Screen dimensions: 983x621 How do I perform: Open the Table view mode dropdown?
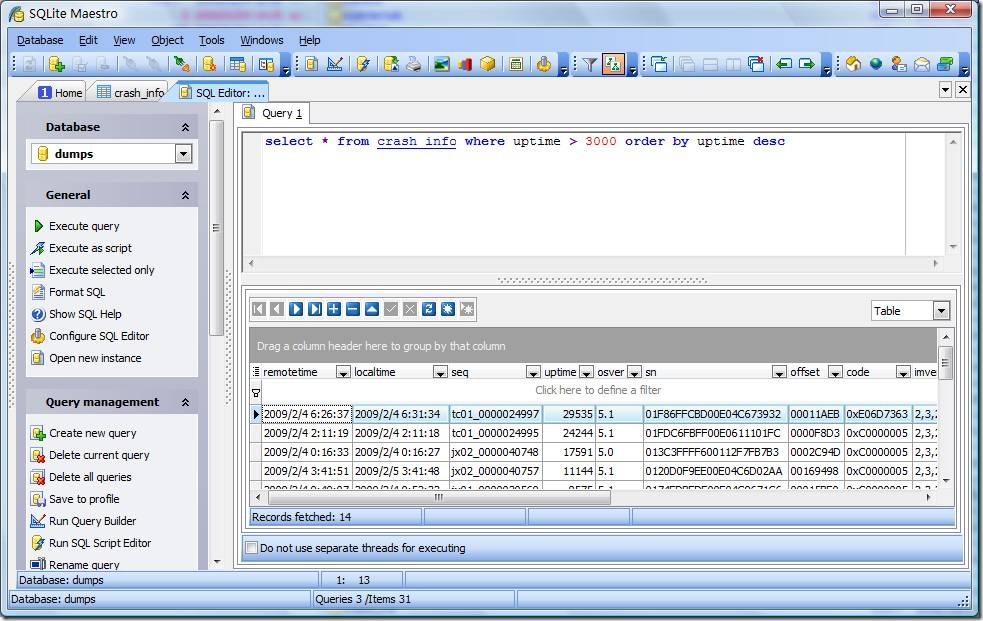(941, 311)
